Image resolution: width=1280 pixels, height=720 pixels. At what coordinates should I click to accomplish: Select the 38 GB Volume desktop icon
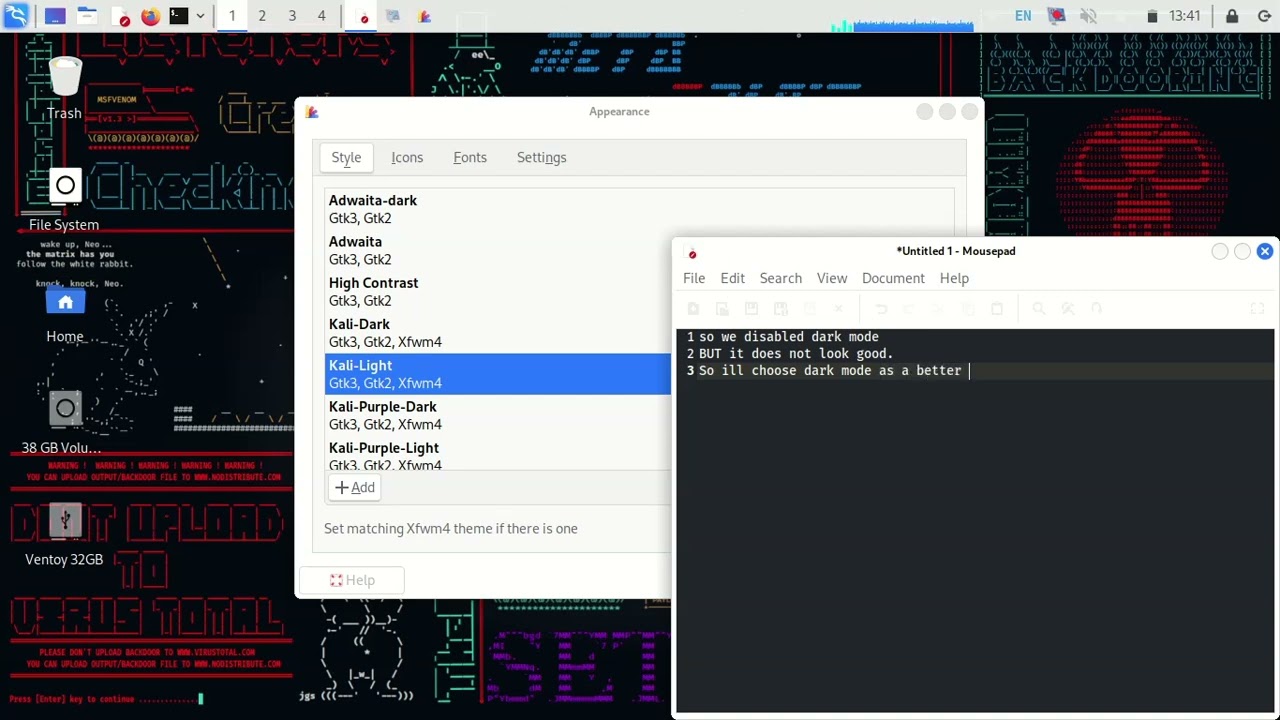click(62, 424)
